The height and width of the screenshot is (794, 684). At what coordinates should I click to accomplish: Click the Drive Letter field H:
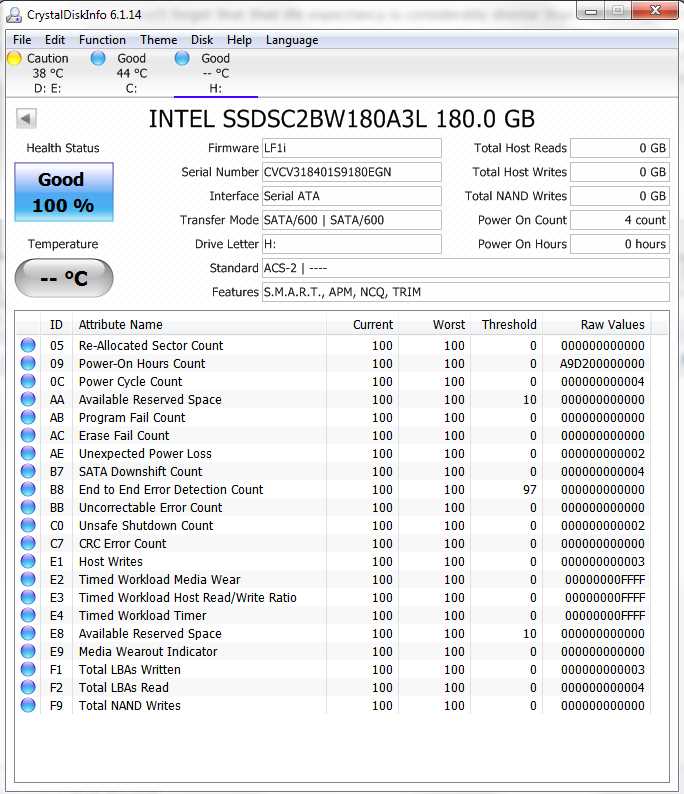351,244
